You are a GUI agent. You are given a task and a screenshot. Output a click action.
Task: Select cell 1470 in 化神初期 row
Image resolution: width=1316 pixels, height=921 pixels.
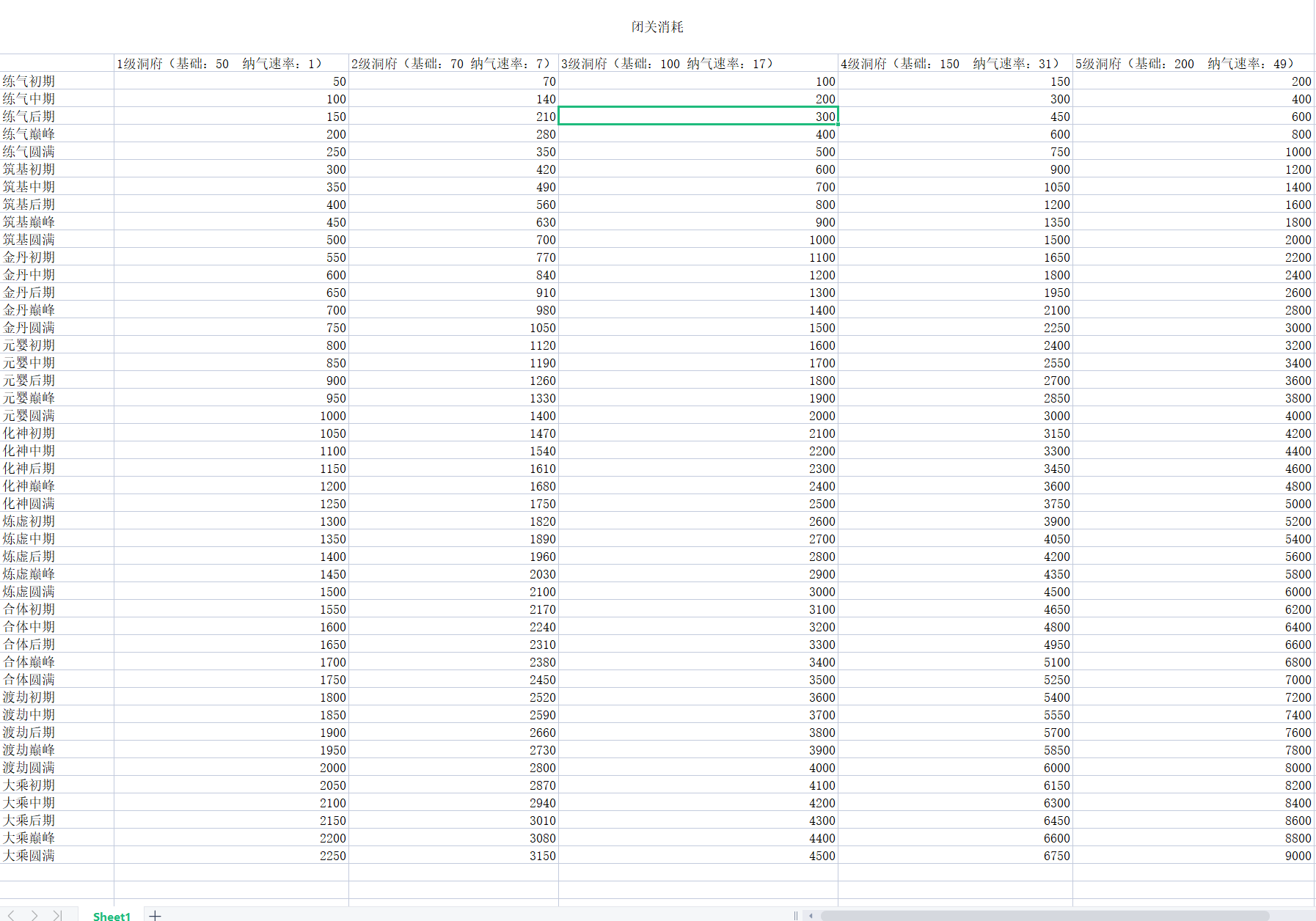453,433
